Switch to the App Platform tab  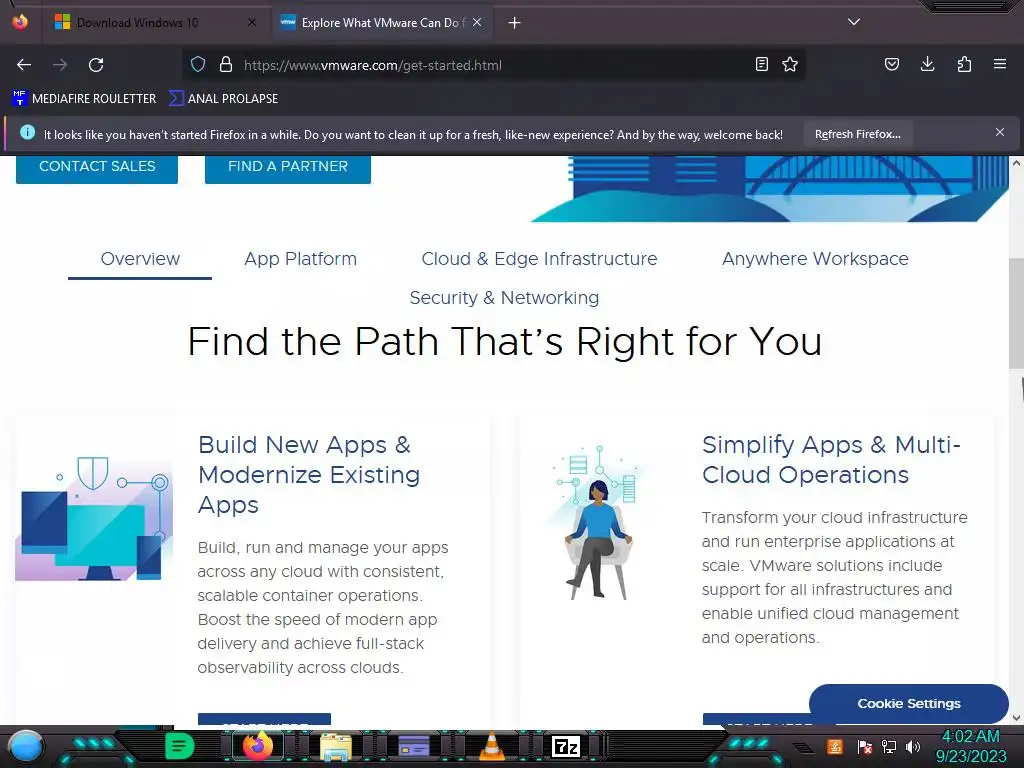tap(300, 259)
